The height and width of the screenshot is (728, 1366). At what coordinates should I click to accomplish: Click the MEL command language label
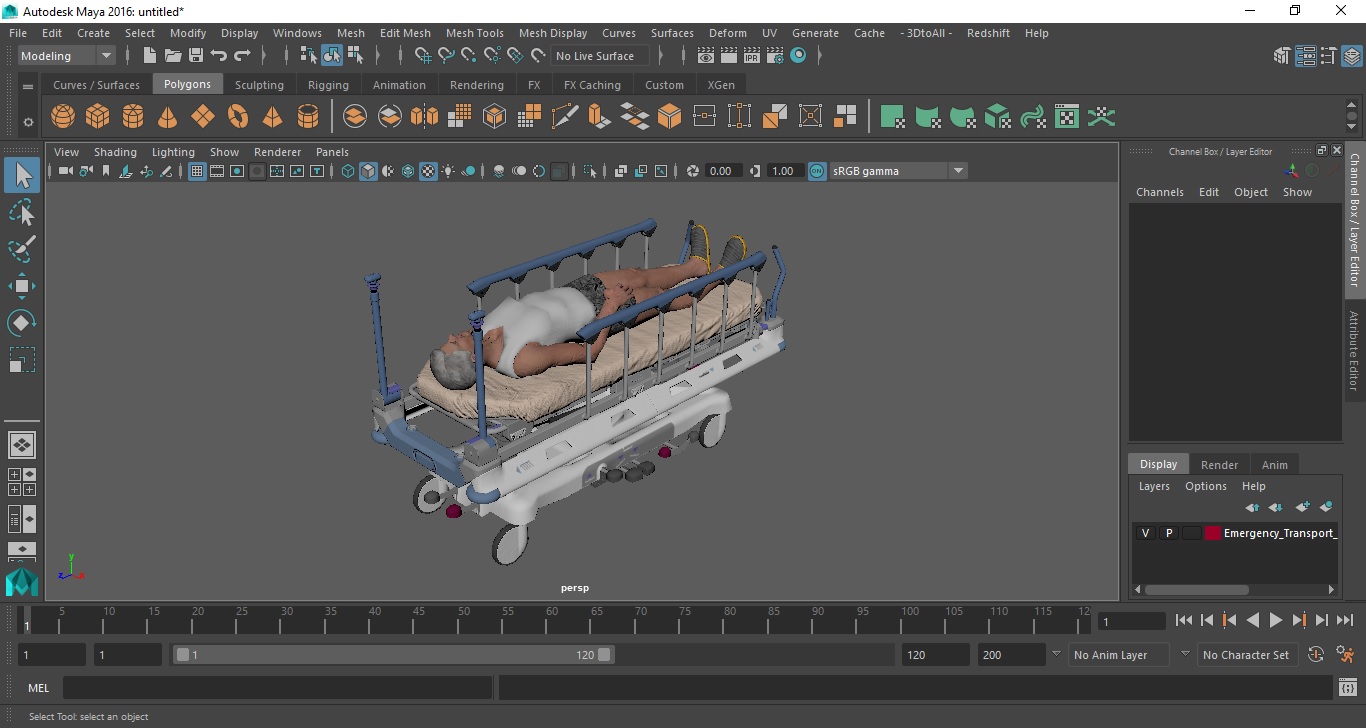(38, 688)
